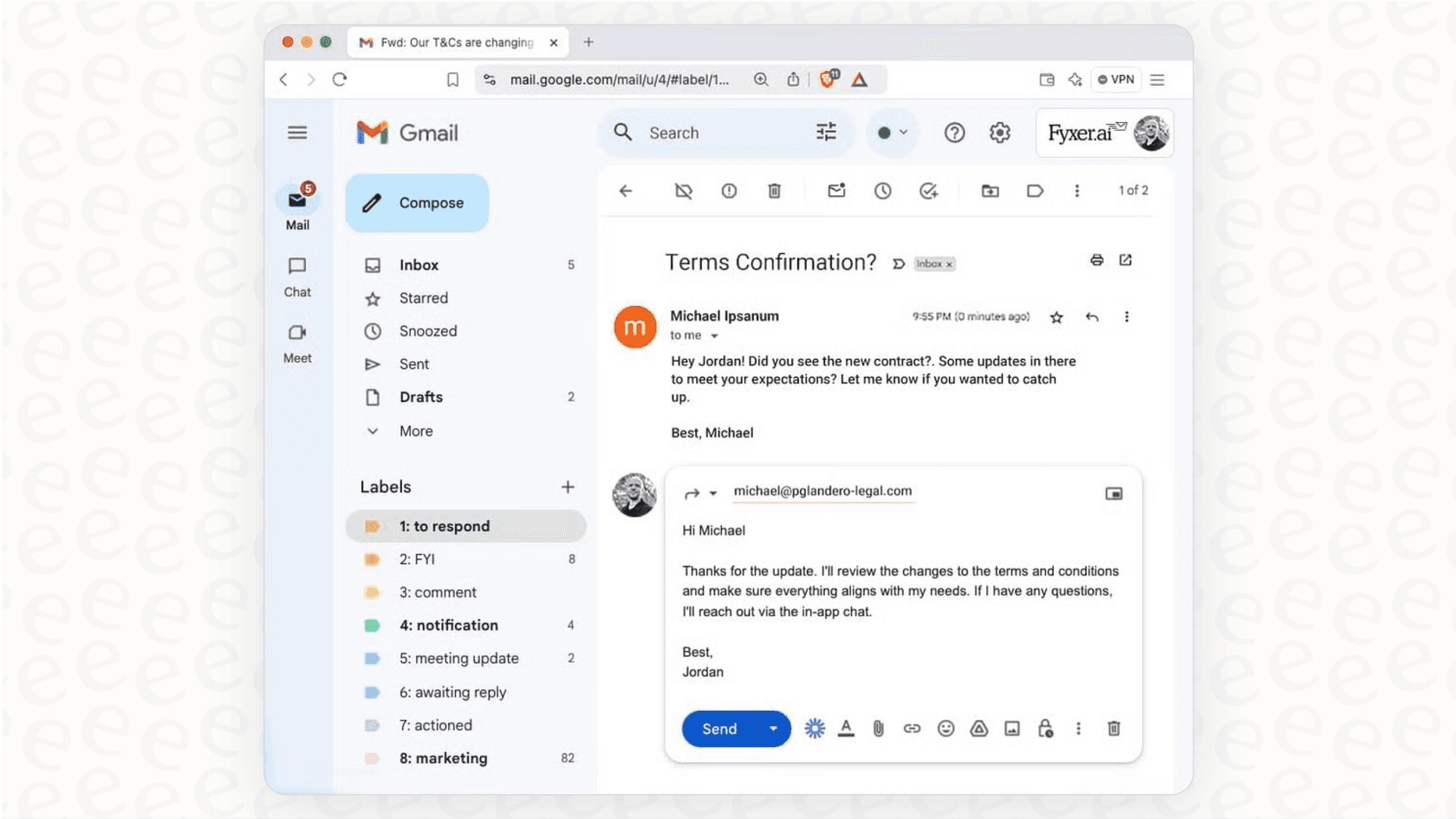This screenshot has height=819, width=1456.
Task: Add the email to Tasks
Action: coord(929,191)
